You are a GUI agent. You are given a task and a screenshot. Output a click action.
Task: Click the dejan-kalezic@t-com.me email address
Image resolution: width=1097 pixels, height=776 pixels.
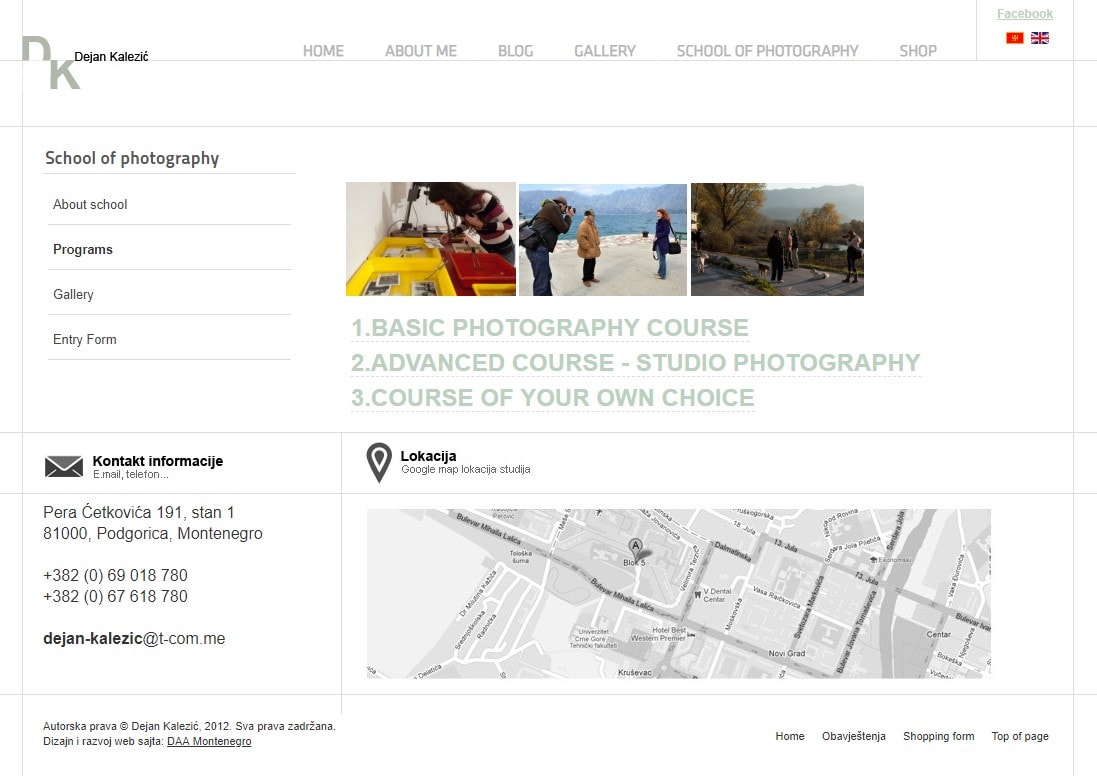point(134,639)
